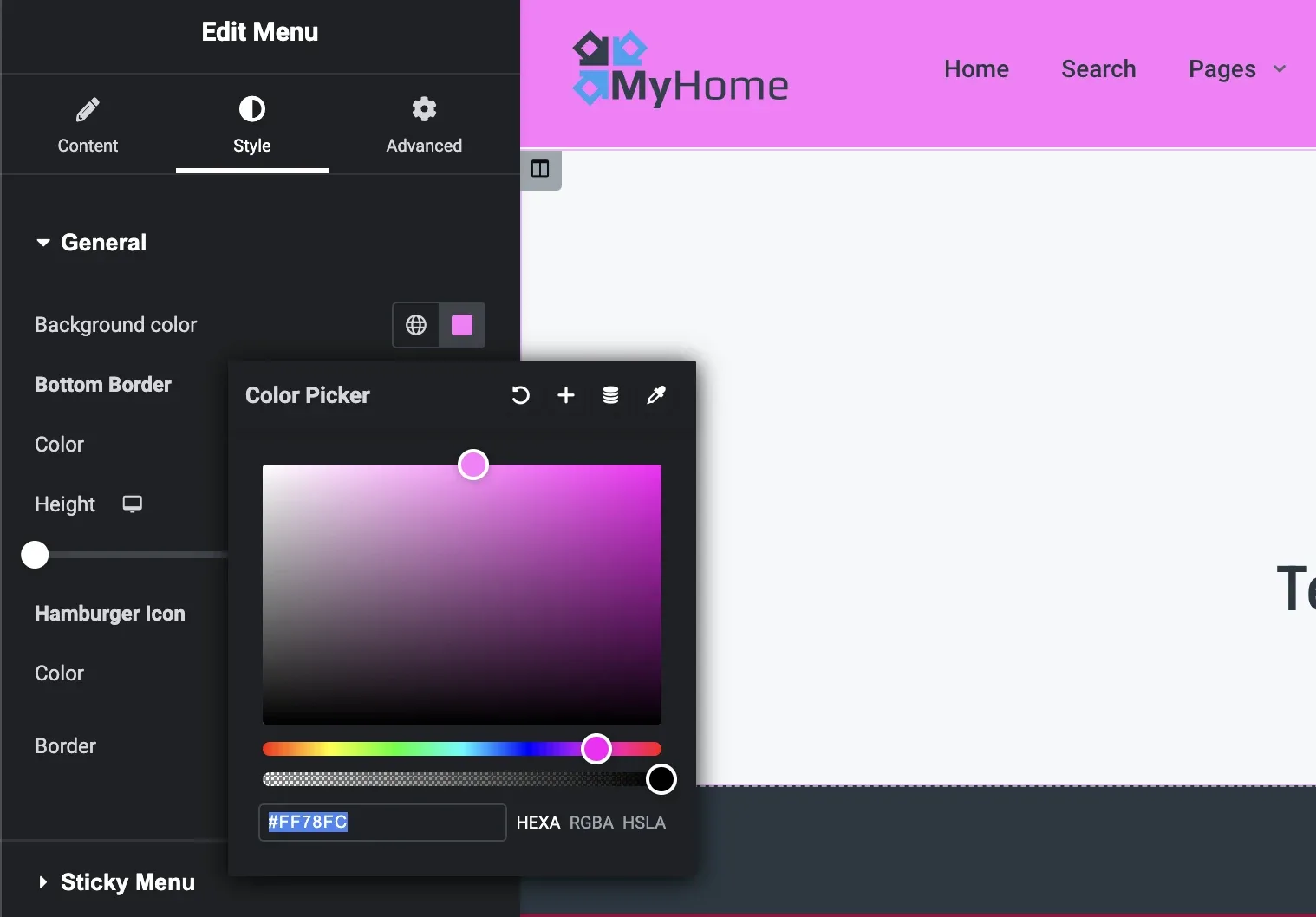Click the opacity slider handle

pos(661,779)
